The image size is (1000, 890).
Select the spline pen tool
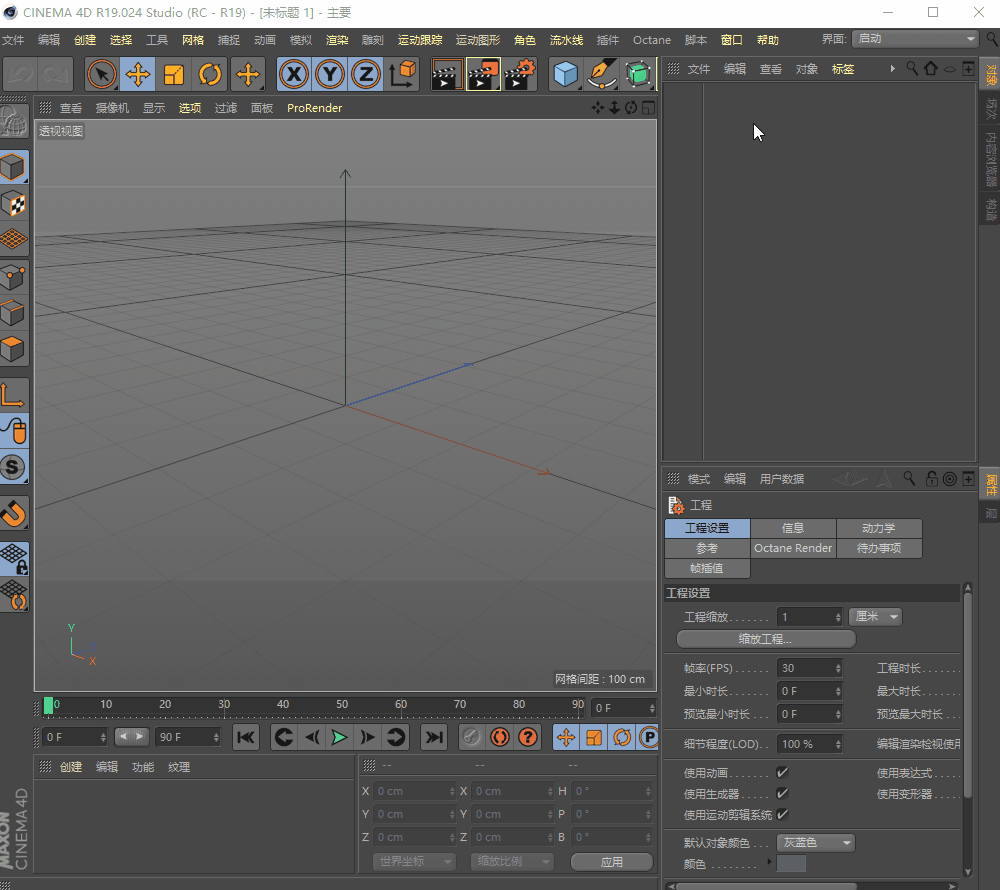point(601,75)
